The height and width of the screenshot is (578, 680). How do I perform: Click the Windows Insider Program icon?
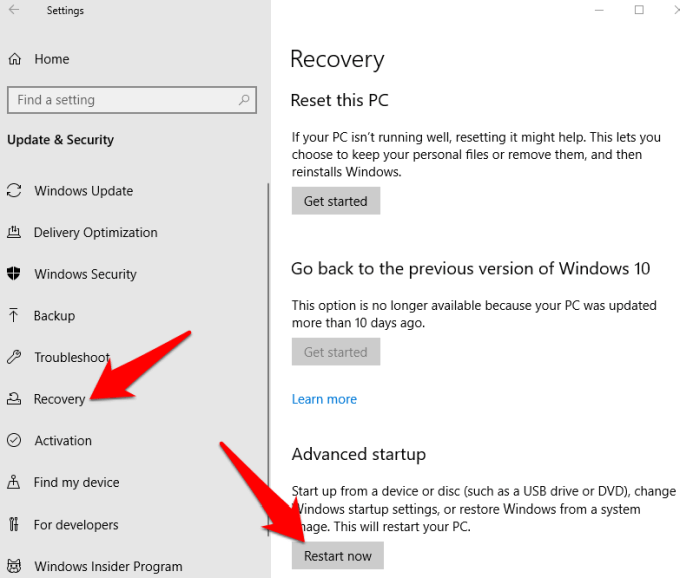click(x=14, y=566)
